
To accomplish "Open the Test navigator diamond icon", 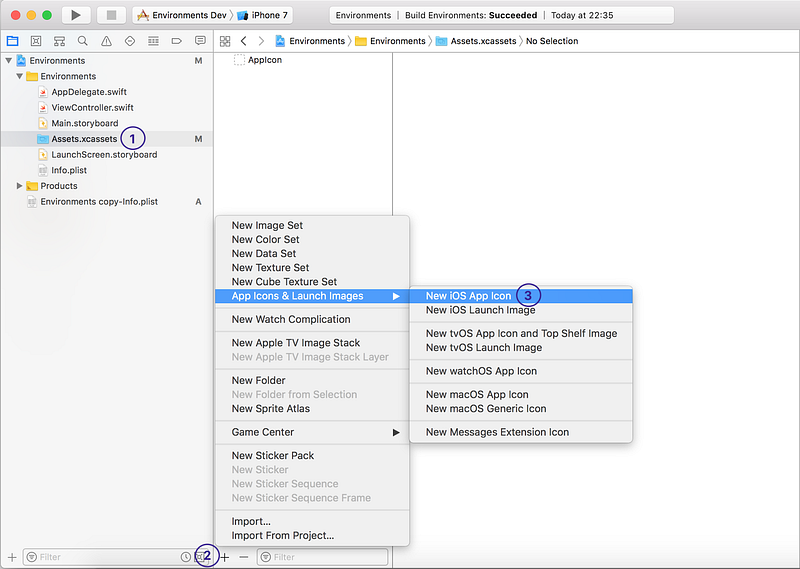I will click(130, 41).
